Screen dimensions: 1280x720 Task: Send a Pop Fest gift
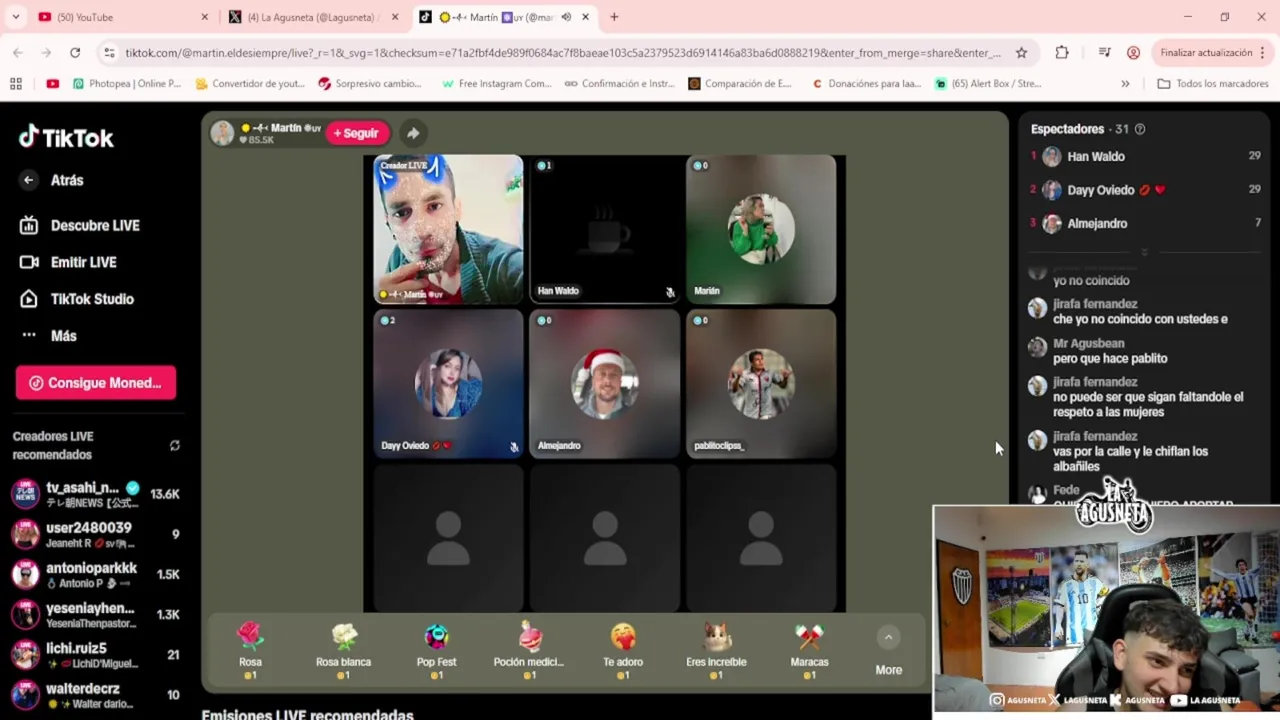436,651
